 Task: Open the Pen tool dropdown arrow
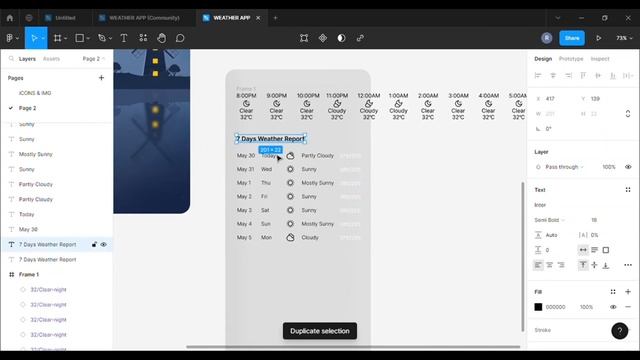coord(110,38)
